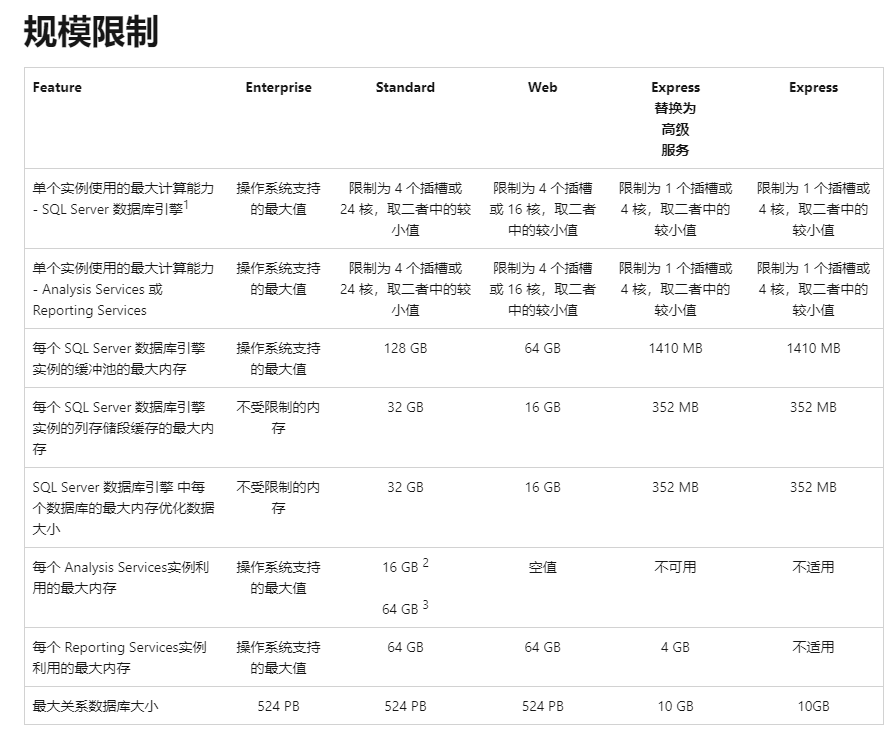Select the Feature column header

point(57,87)
